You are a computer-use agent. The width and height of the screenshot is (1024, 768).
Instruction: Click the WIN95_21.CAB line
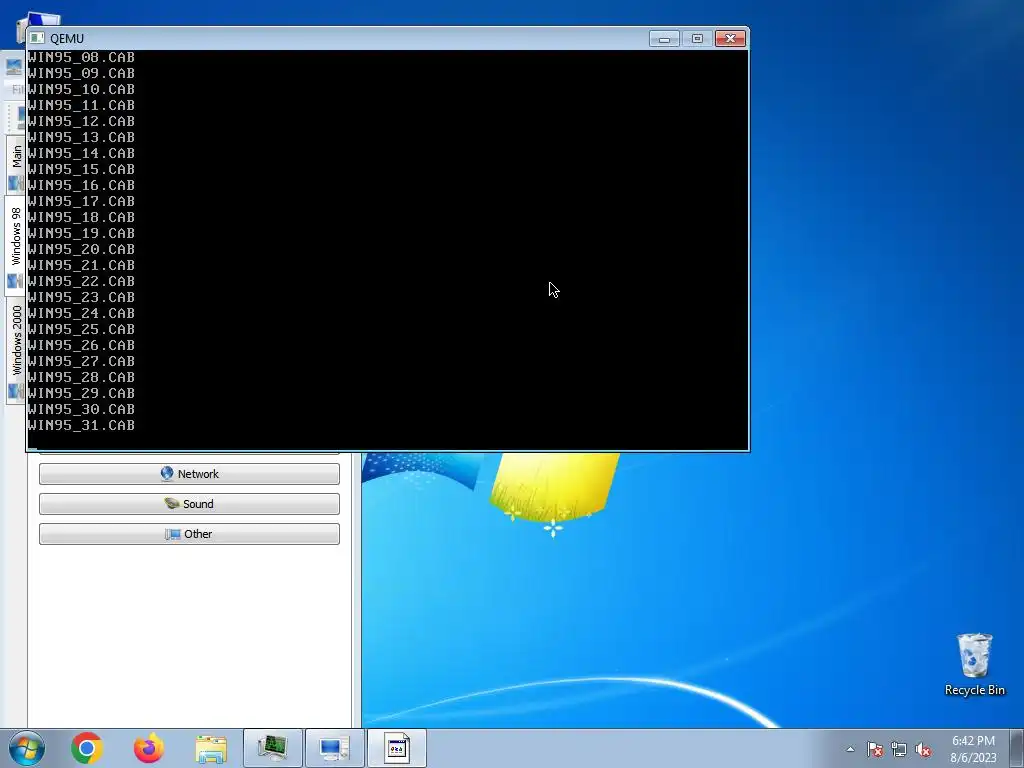coord(81,265)
